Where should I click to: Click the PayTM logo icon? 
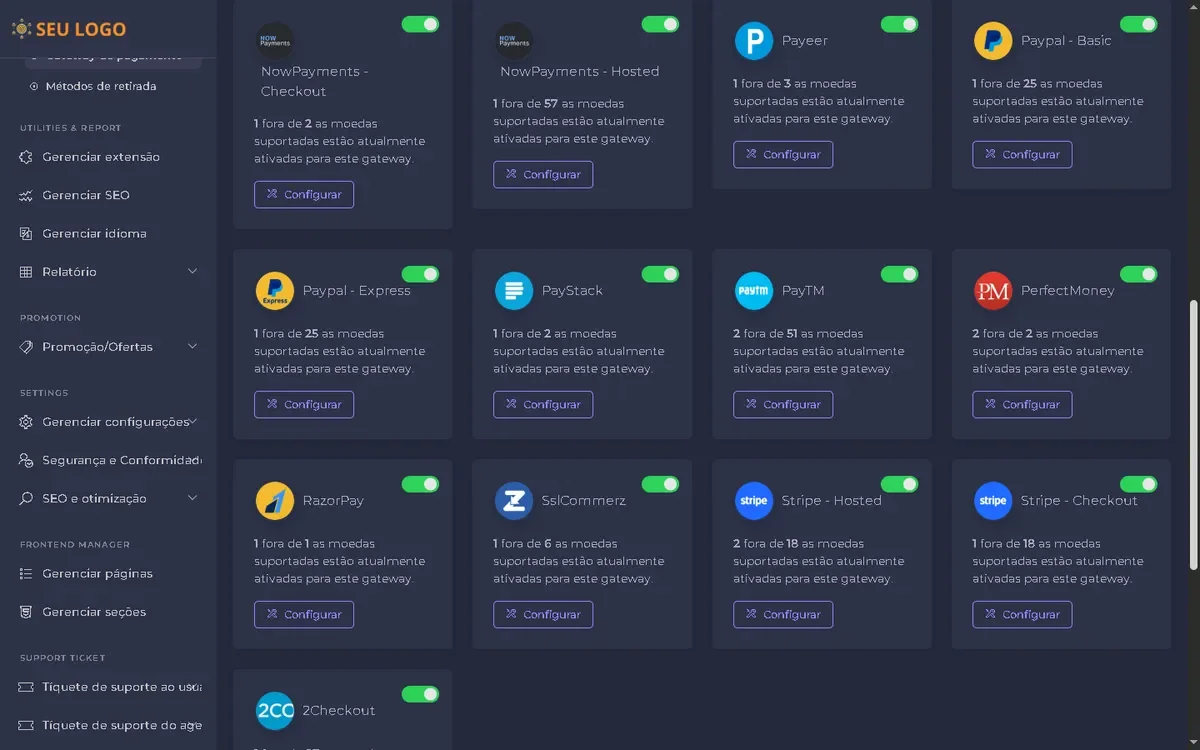[x=754, y=291]
